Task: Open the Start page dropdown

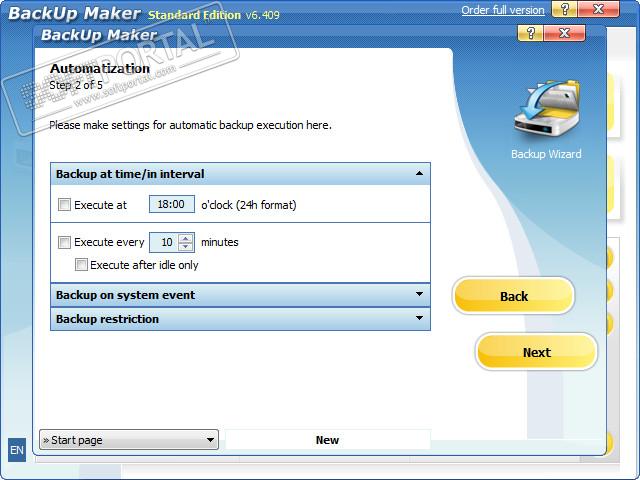Action: [129, 440]
